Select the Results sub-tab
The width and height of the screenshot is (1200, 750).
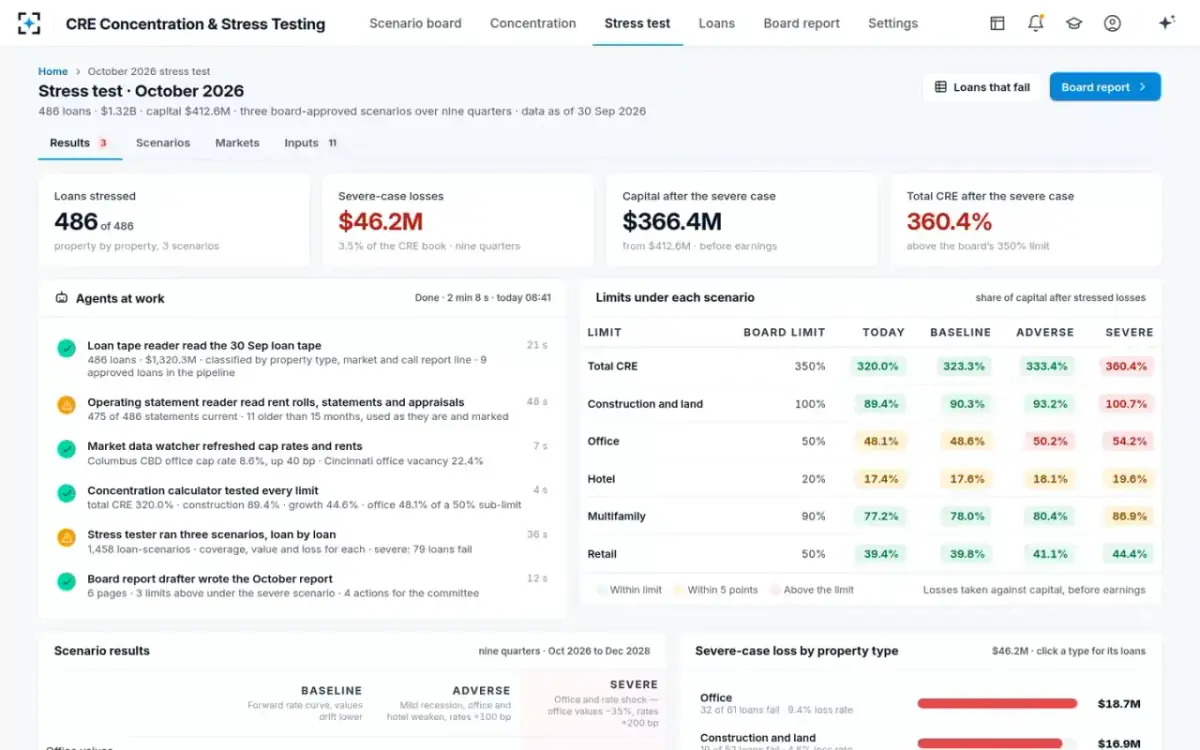point(80,143)
